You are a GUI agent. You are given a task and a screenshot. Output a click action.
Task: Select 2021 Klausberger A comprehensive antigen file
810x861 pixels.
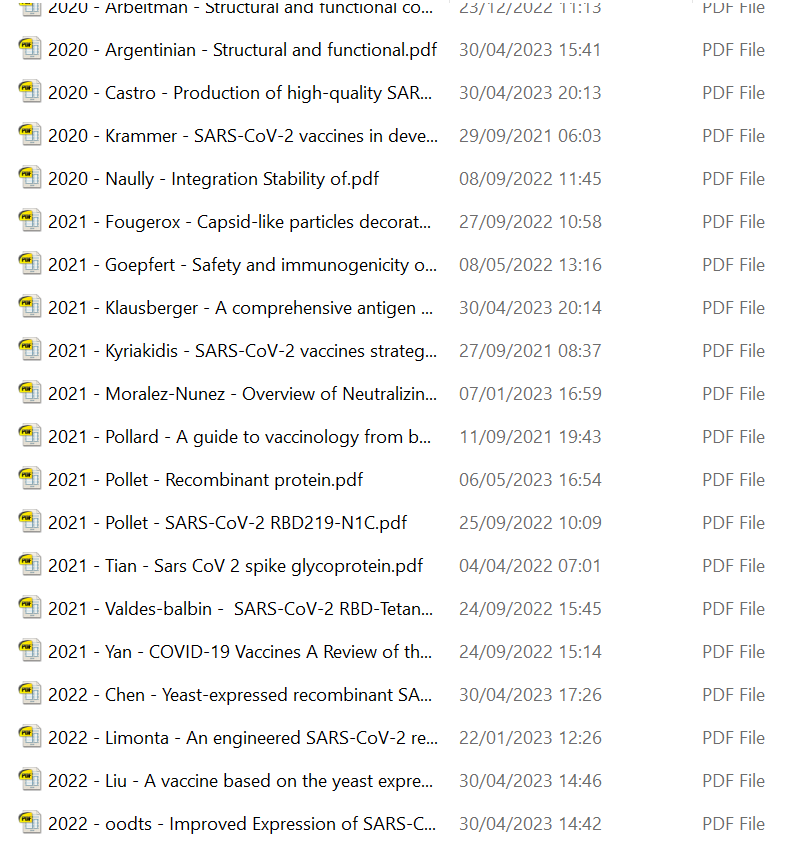[x=240, y=308]
